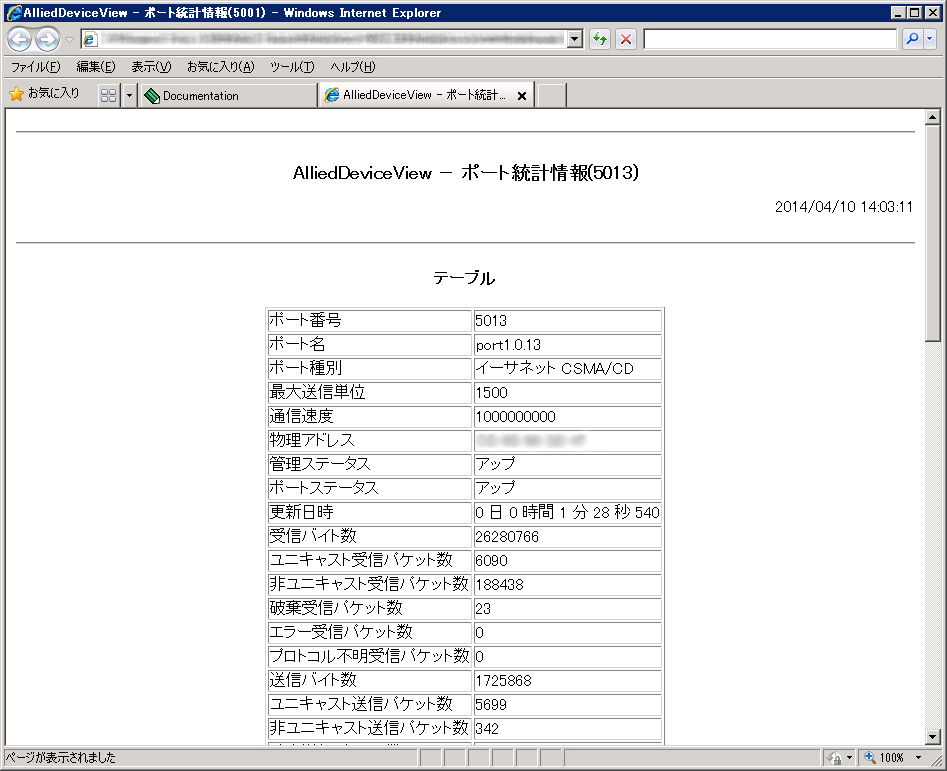Expand the address bar history dropdown
Viewport: 947px width, 771px height.
tap(574, 39)
